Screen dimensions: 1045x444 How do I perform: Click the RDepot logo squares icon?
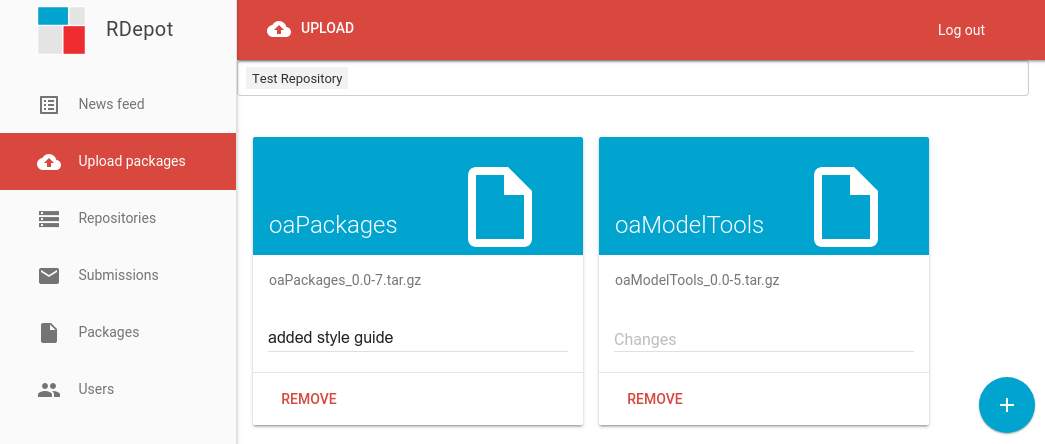(61, 30)
